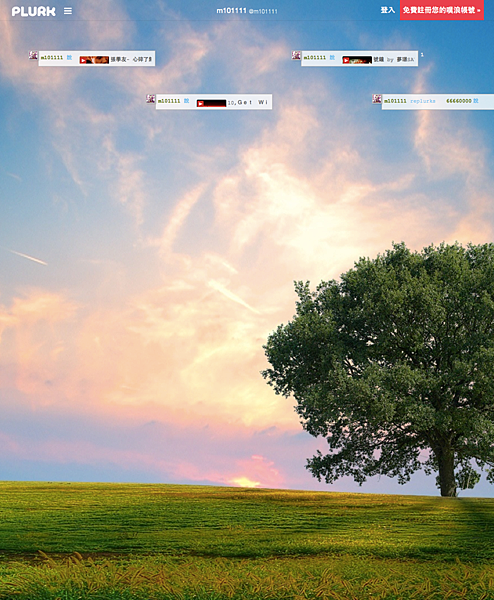
Task: Open the 張學友 post text
Action: pyautogui.click(x=131, y=59)
